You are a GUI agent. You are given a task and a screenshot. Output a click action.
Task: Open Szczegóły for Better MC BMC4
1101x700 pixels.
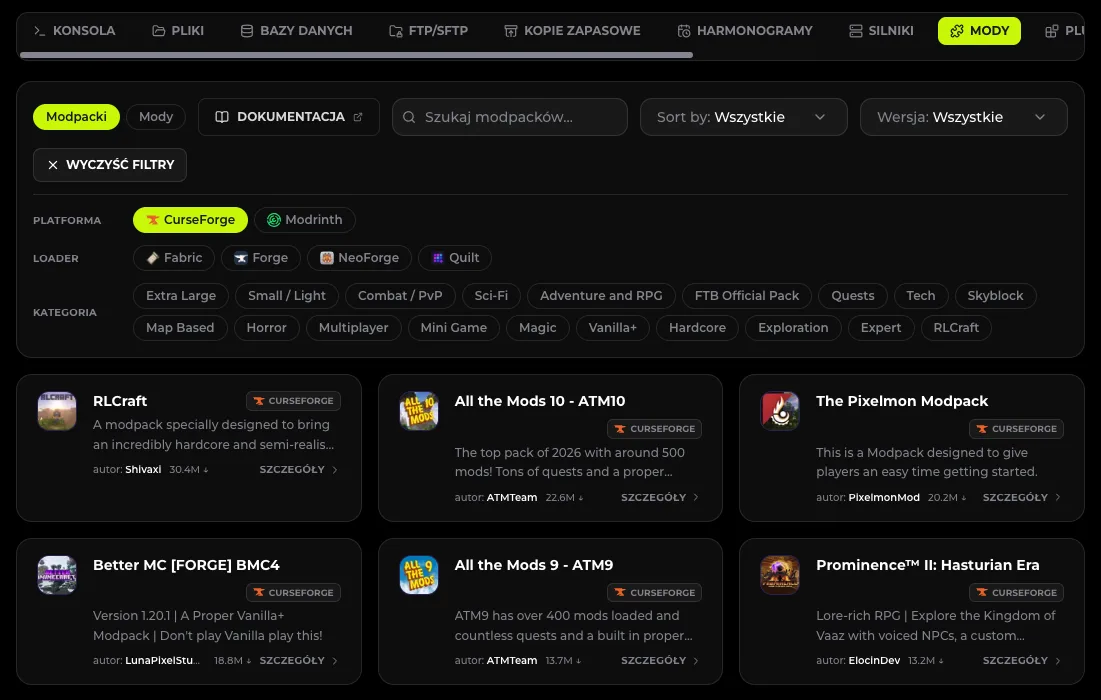pos(298,661)
